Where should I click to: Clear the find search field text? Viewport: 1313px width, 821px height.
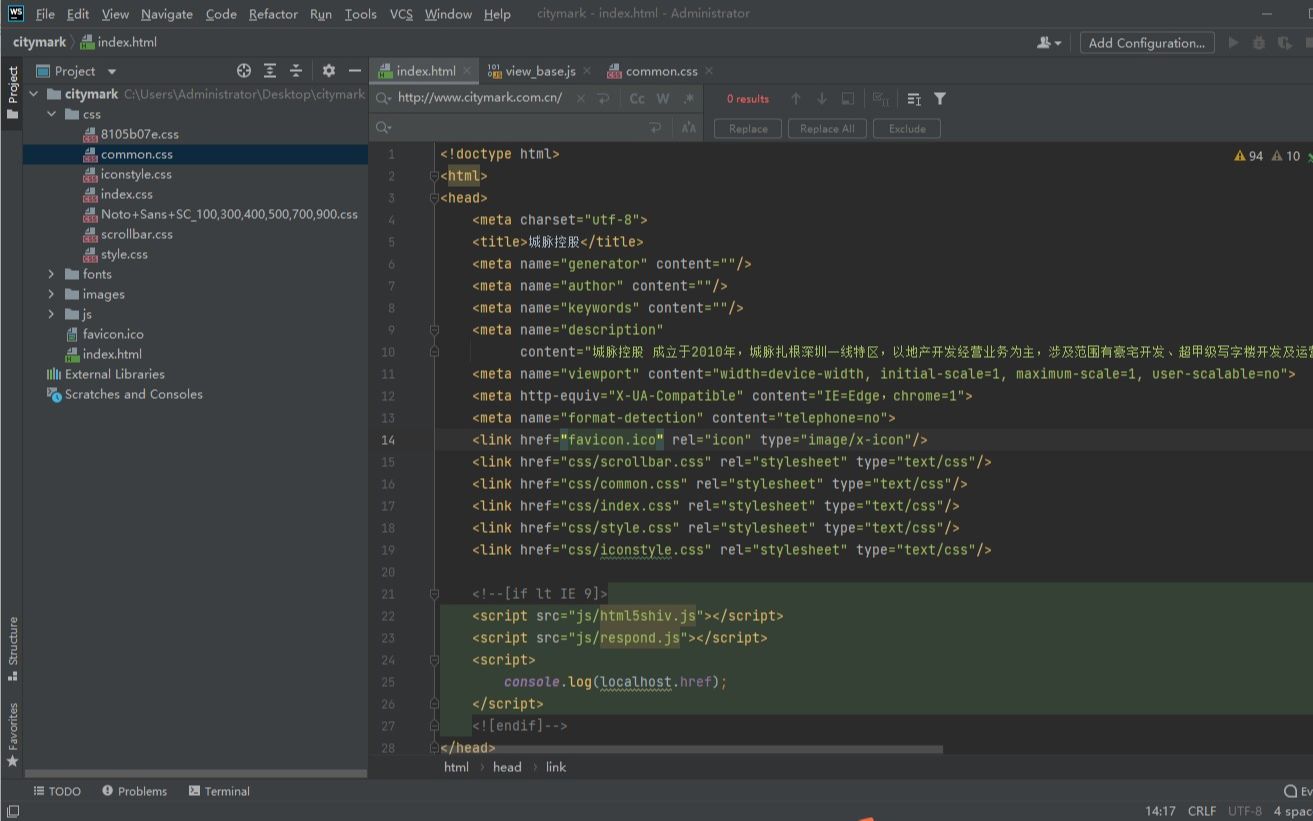(582, 98)
